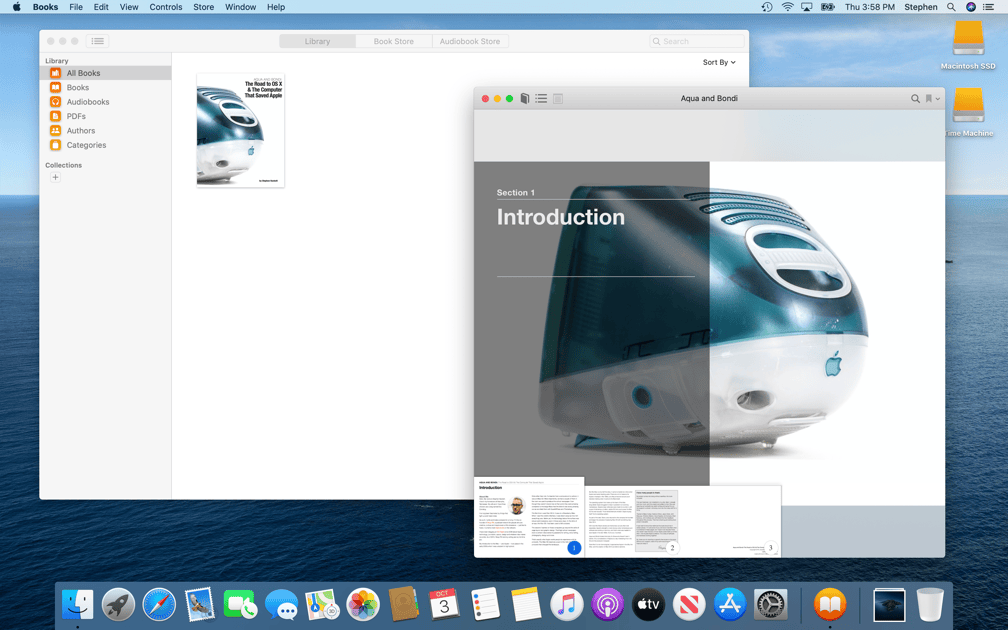Open the File menu
This screenshot has width=1008, height=630.
(x=76, y=7)
